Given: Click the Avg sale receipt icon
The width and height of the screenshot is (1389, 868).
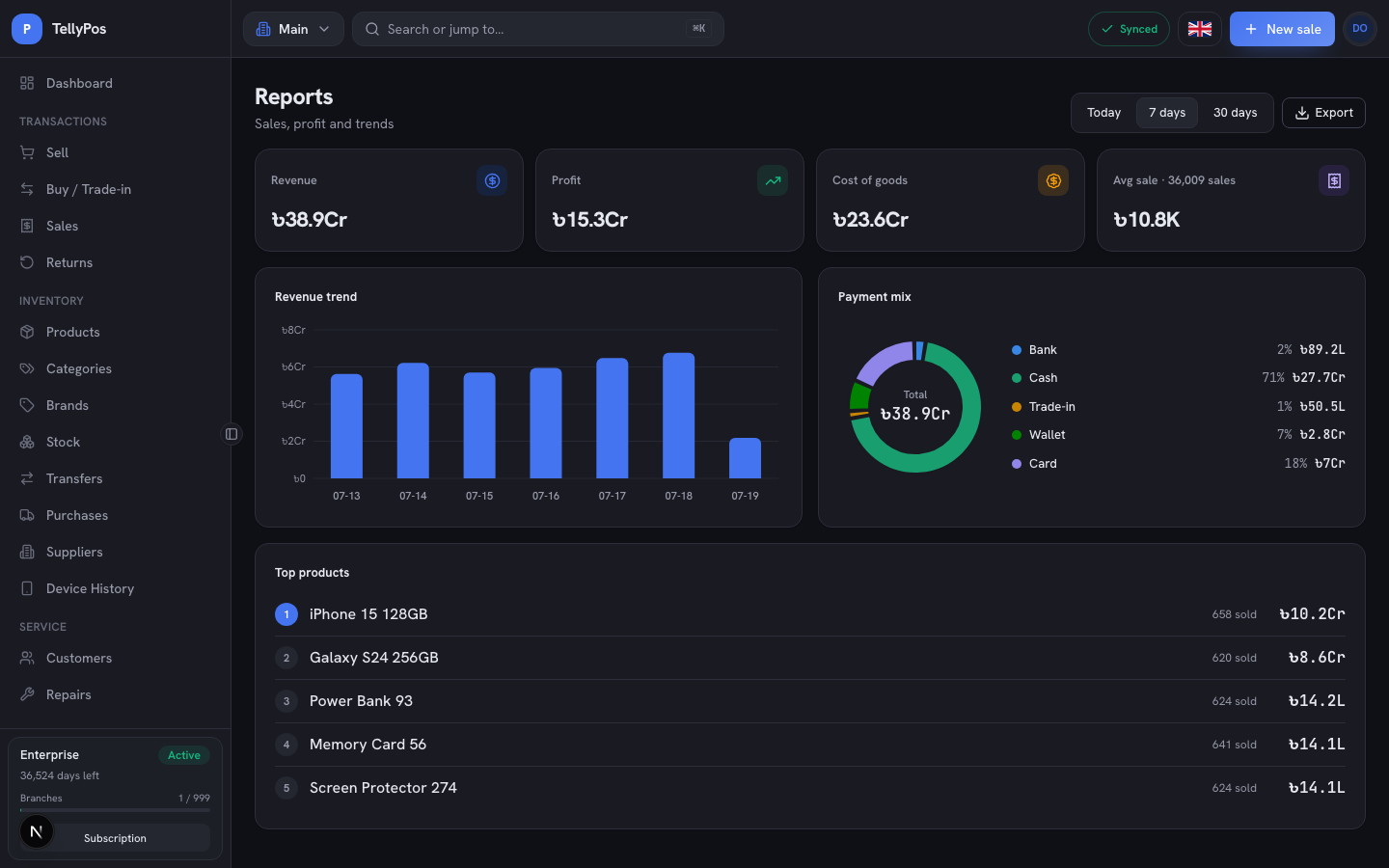Looking at the screenshot, I should click(1334, 180).
